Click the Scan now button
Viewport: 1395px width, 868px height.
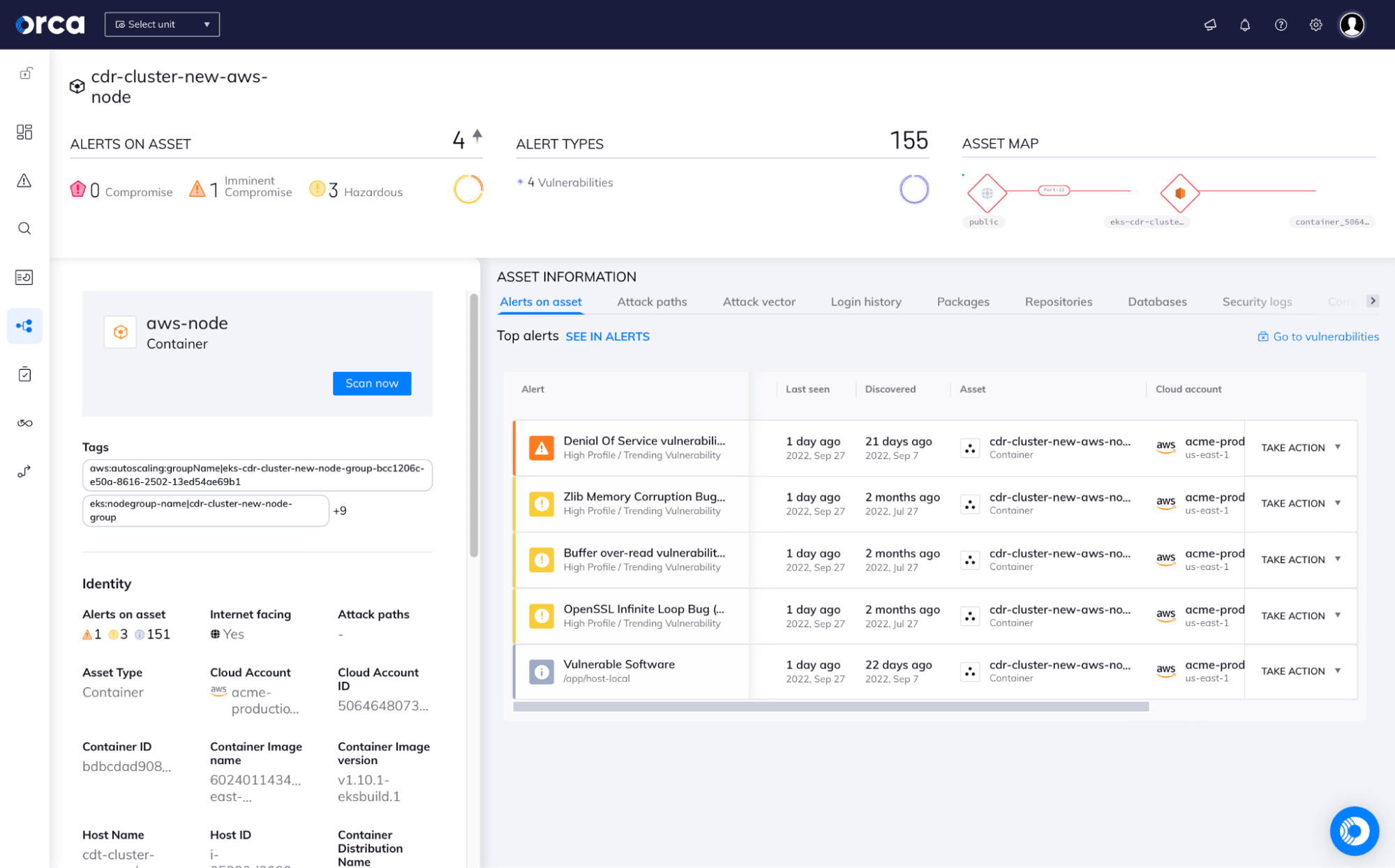point(371,383)
